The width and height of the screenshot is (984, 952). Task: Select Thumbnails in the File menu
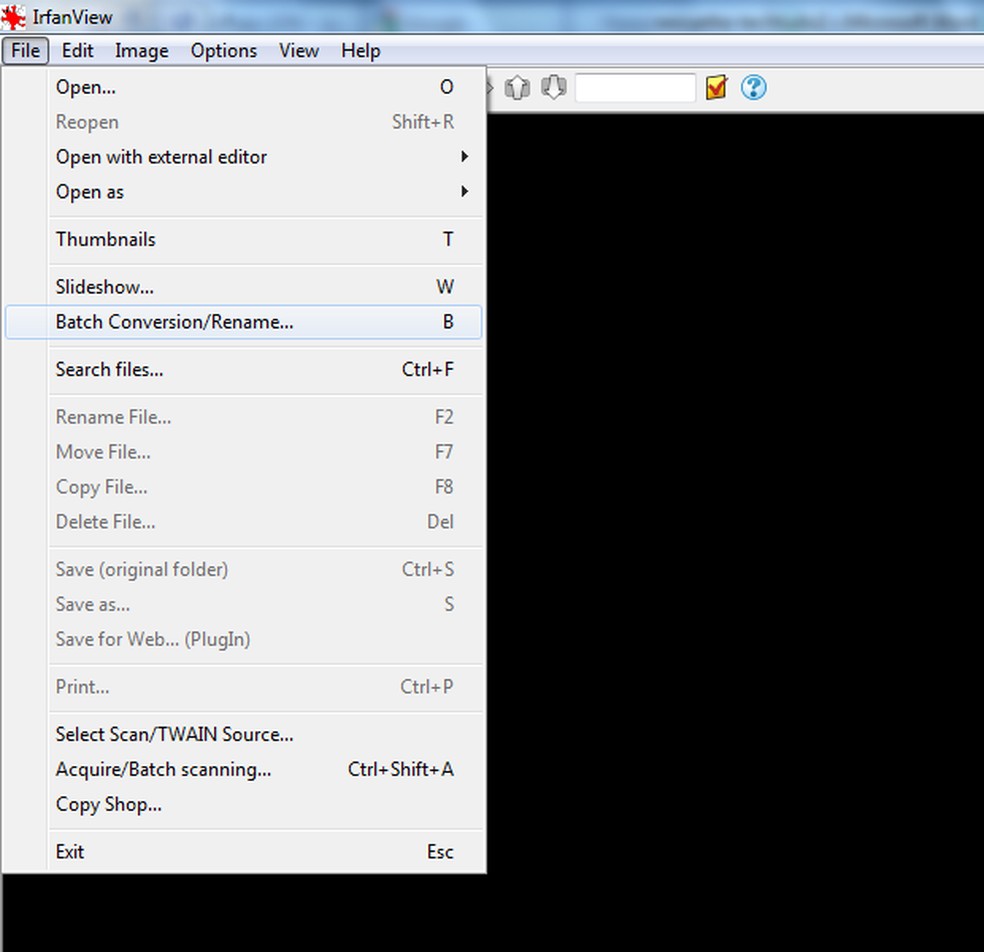pyautogui.click(x=243, y=239)
